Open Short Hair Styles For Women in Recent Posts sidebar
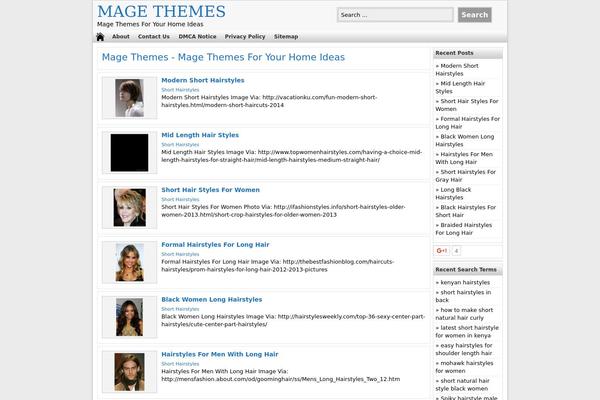 (467, 105)
